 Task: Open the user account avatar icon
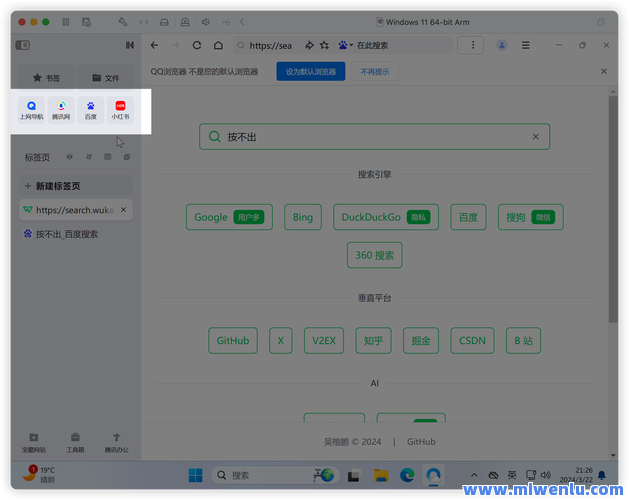point(501,45)
